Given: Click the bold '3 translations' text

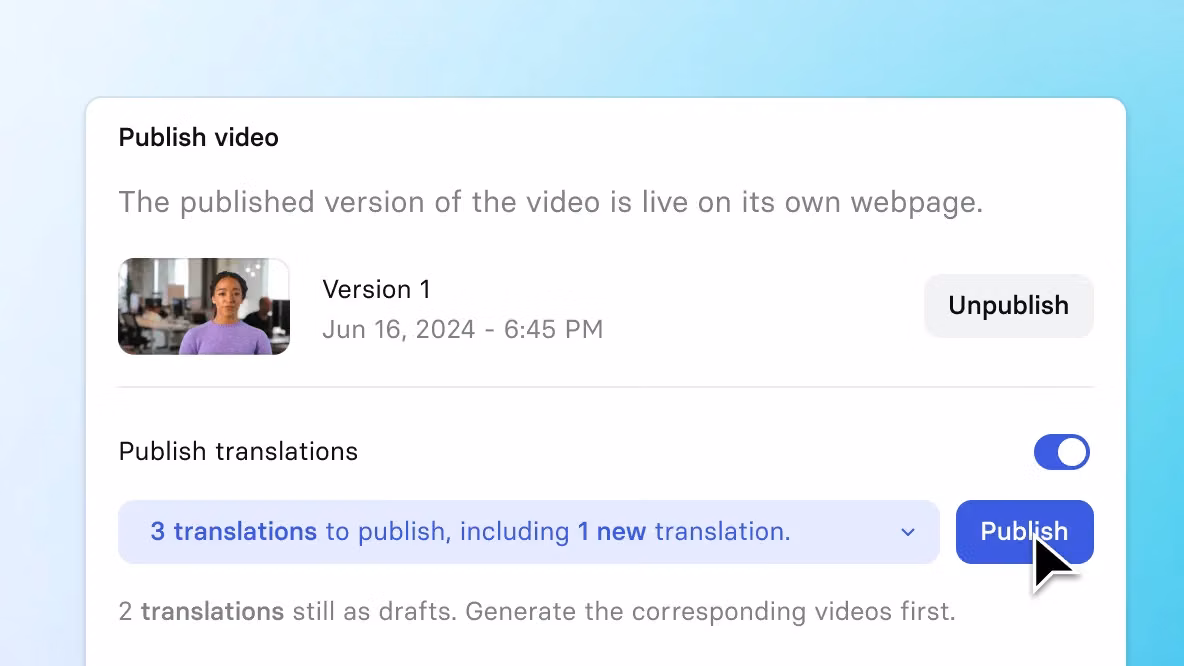Looking at the screenshot, I should (x=233, y=532).
